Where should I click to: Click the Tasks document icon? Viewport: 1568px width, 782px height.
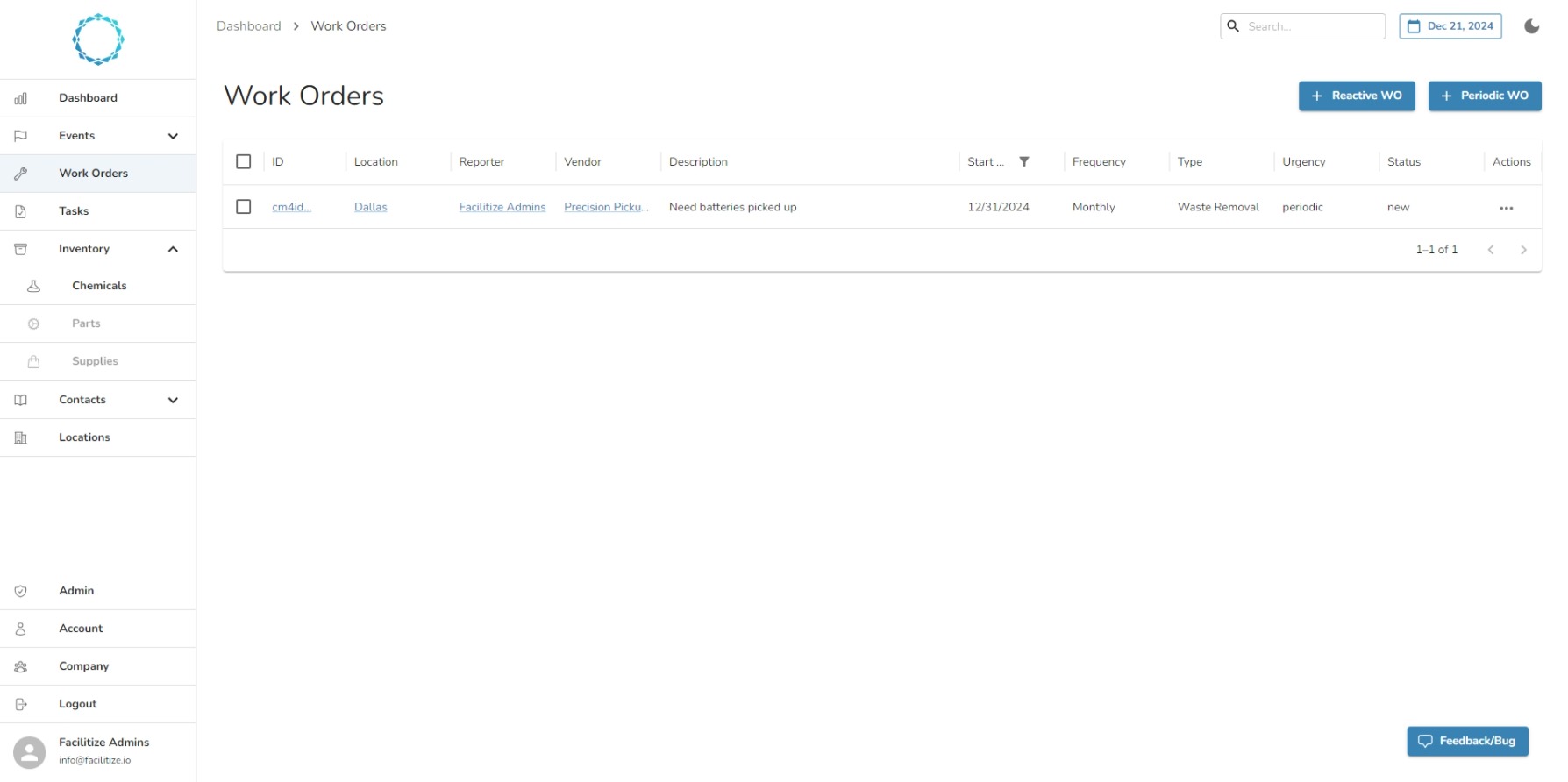coord(21,211)
